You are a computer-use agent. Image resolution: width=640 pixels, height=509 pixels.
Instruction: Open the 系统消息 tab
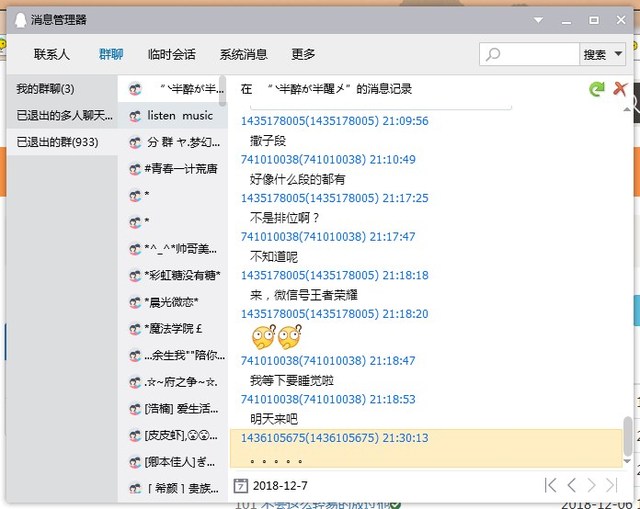(243, 54)
